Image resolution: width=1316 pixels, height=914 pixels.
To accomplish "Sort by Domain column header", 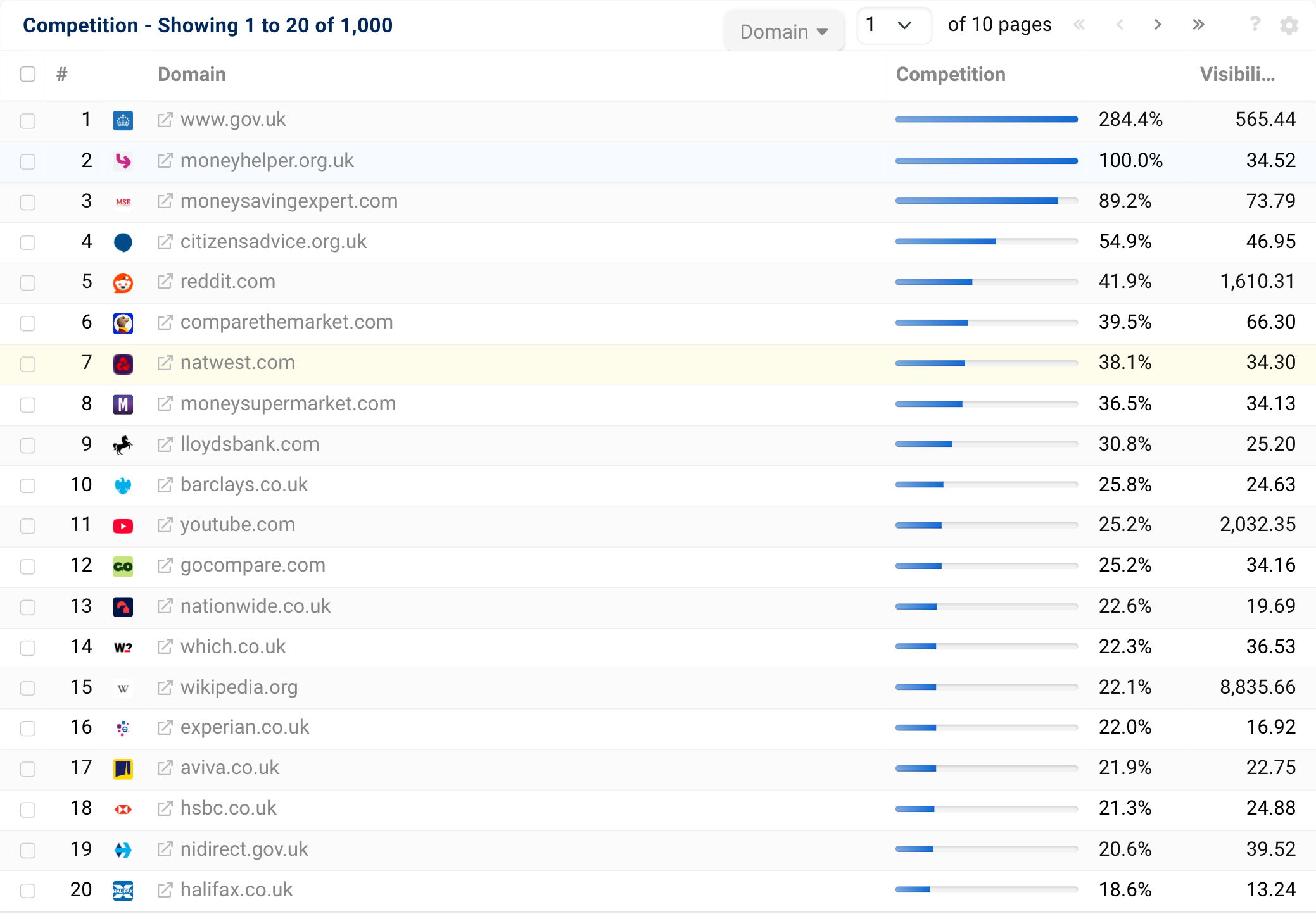I will (x=192, y=75).
